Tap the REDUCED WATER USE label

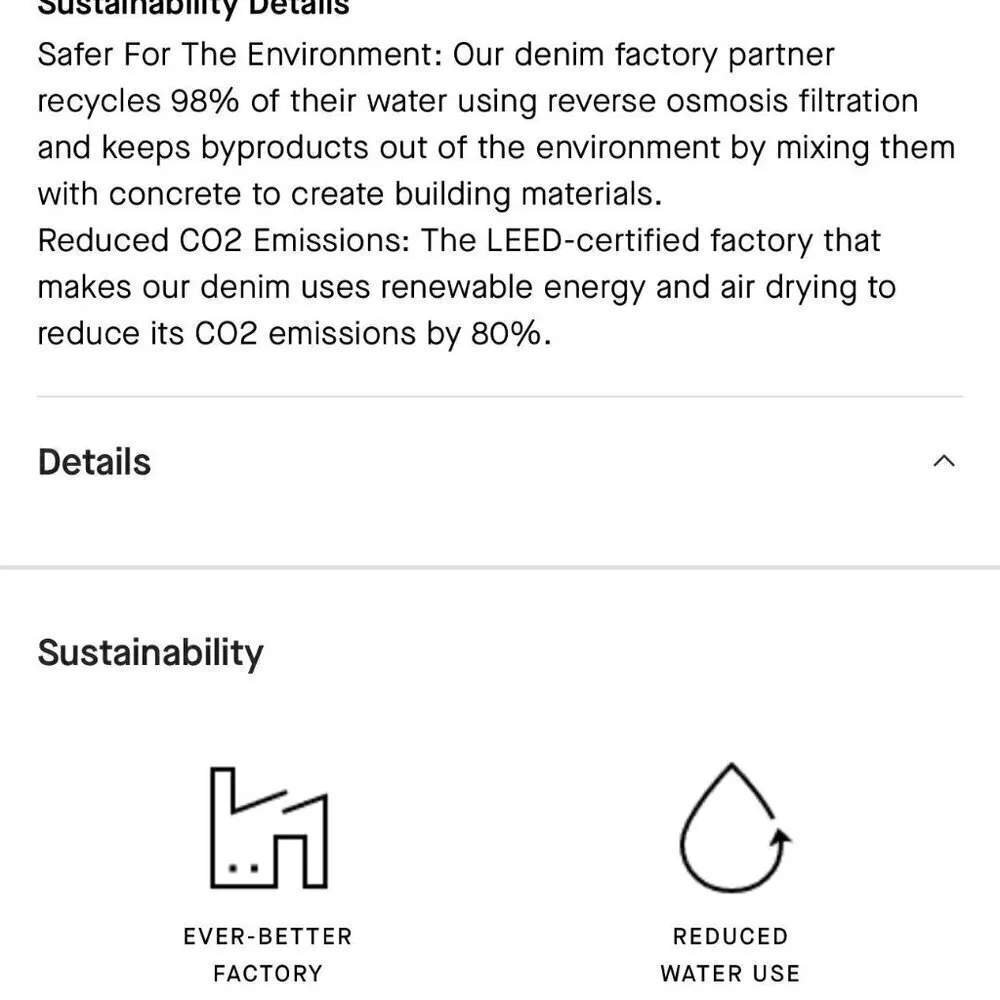click(730, 954)
